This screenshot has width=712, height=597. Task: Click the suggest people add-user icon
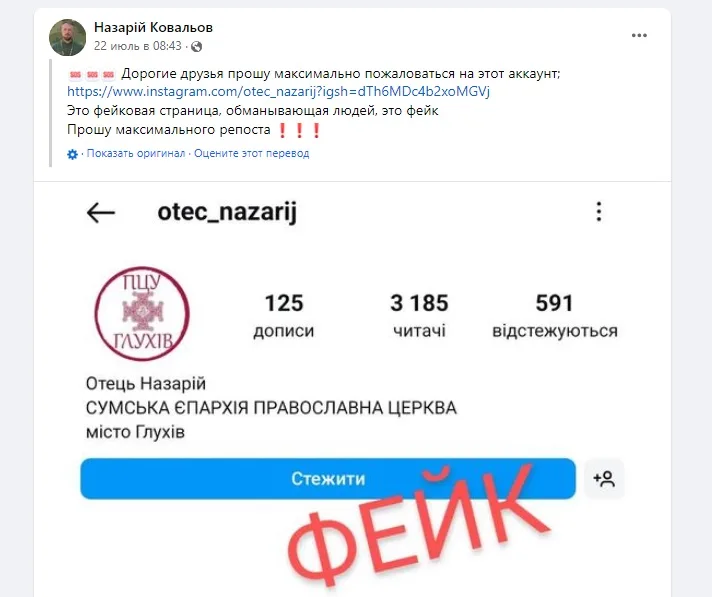pyautogui.click(x=604, y=479)
